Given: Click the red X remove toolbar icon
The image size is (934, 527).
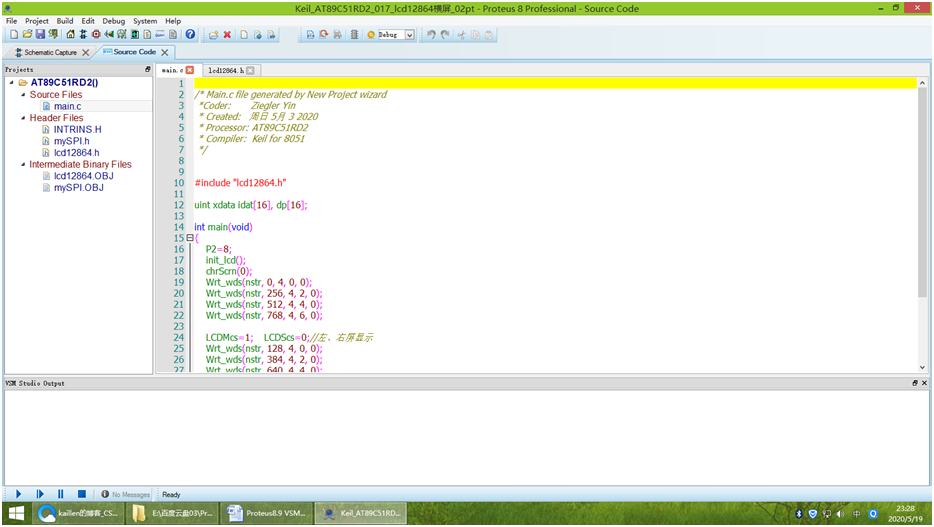Looking at the screenshot, I should tap(227, 35).
